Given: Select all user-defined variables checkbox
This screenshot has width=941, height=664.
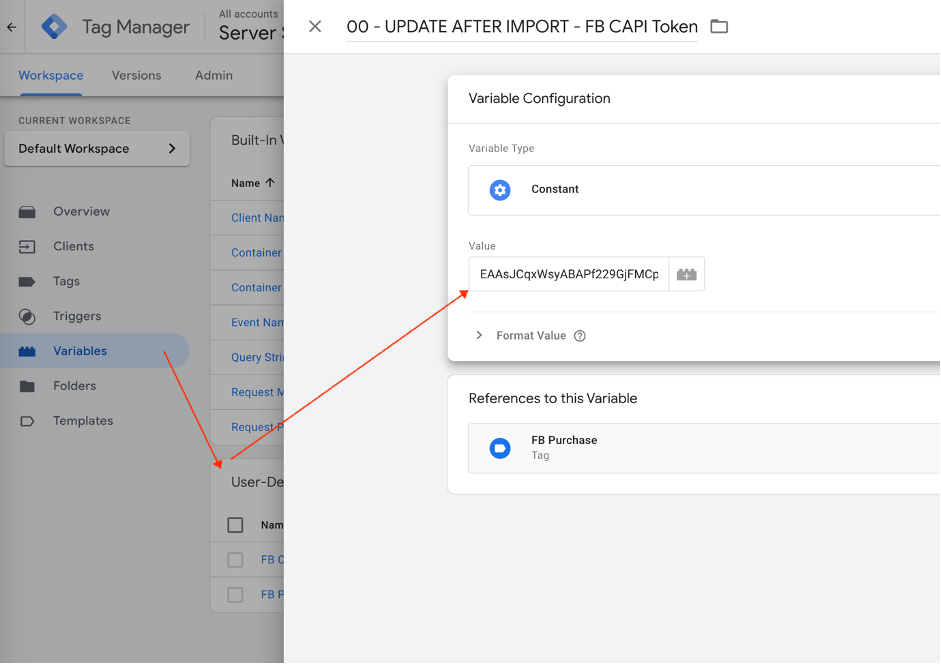Looking at the screenshot, I should coord(236,525).
